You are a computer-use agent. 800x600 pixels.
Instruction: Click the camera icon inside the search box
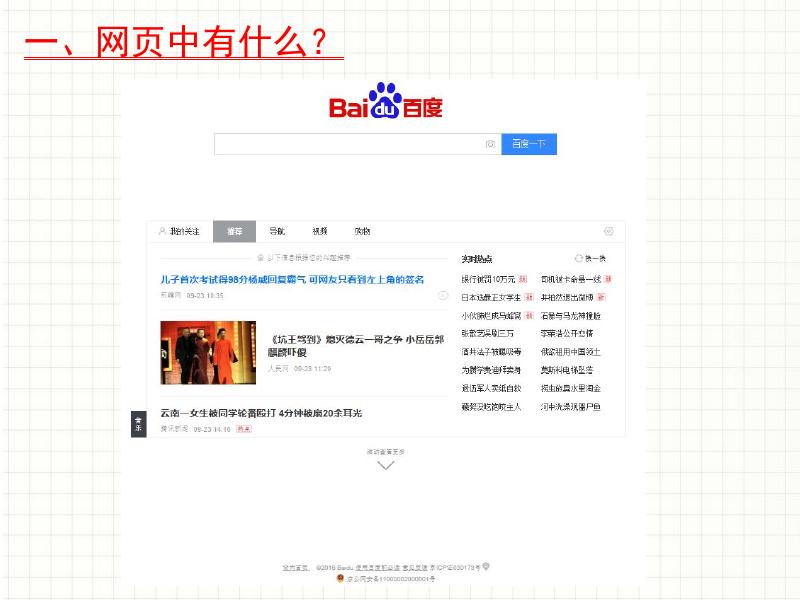pyautogui.click(x=489, y=144)
